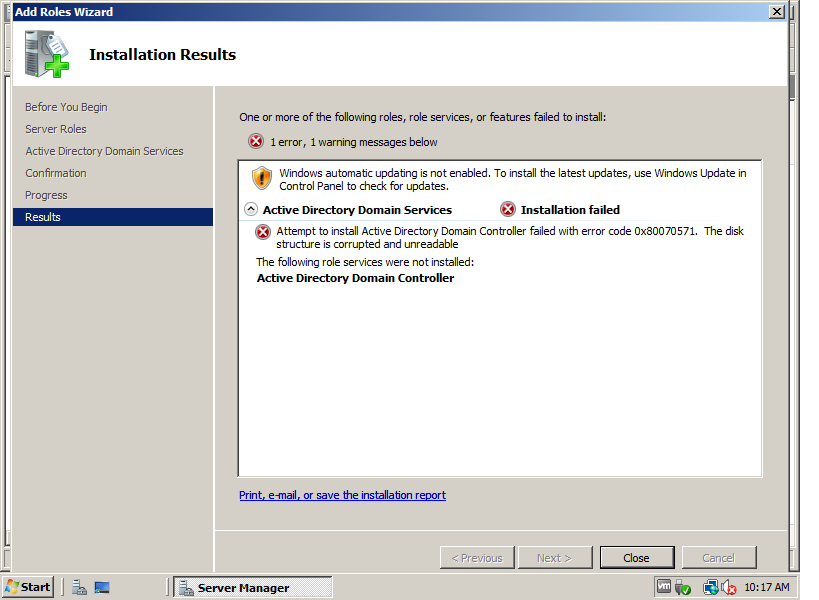Close the Add Roles Wizard window
Viewport: 819px width, 600px height.
[777, 11]
